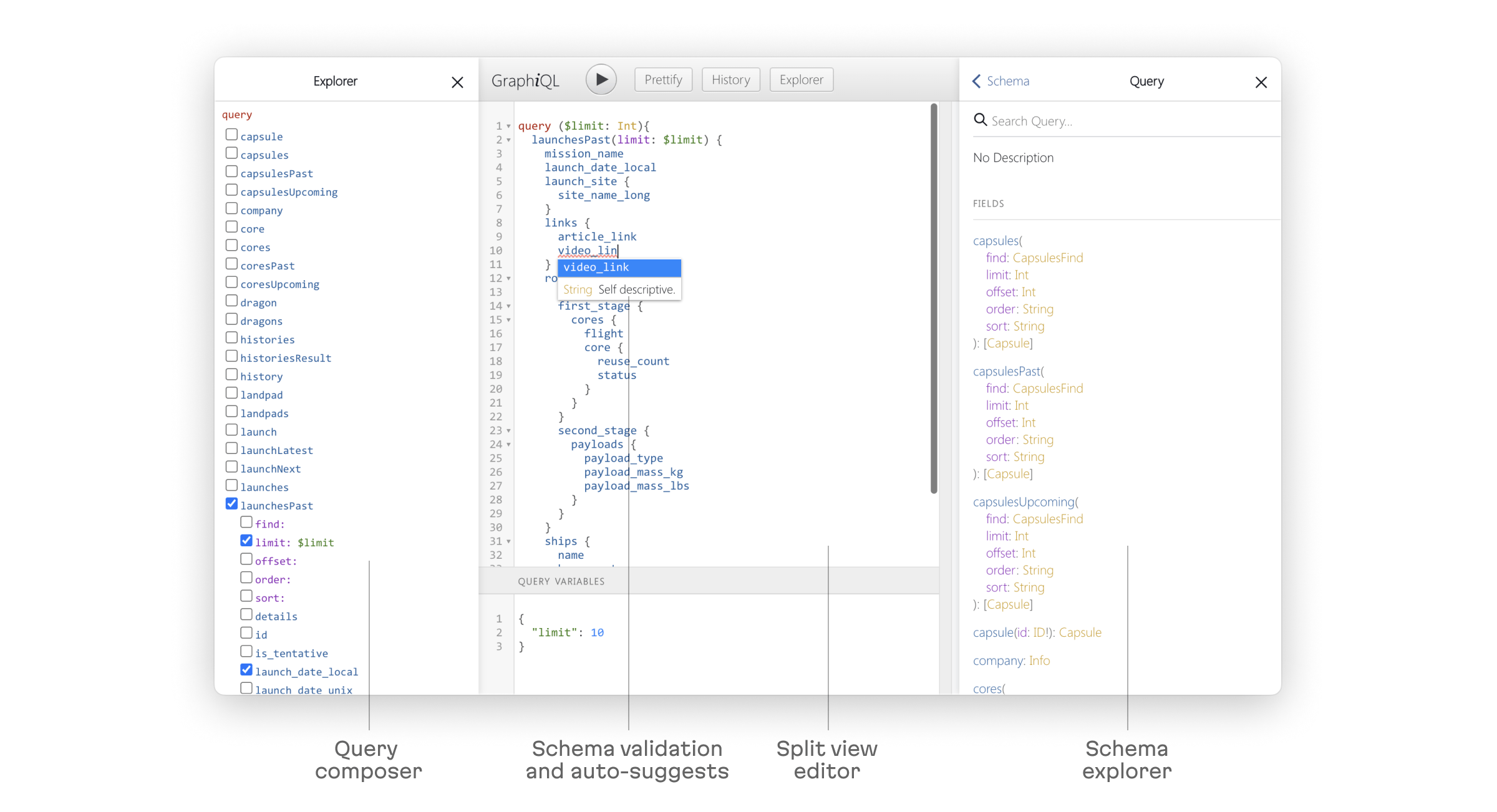Fold line 2 launchesPast block
Screen dimensions: 1497x812
509,140
